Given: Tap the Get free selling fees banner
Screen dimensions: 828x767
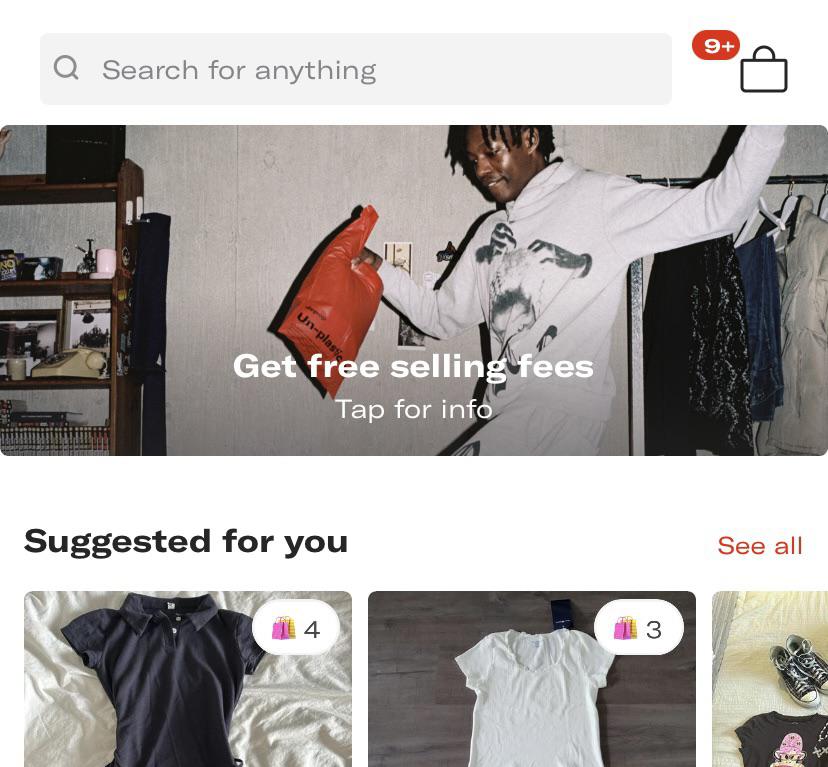Looking at the screenshot, I should 414,291.
